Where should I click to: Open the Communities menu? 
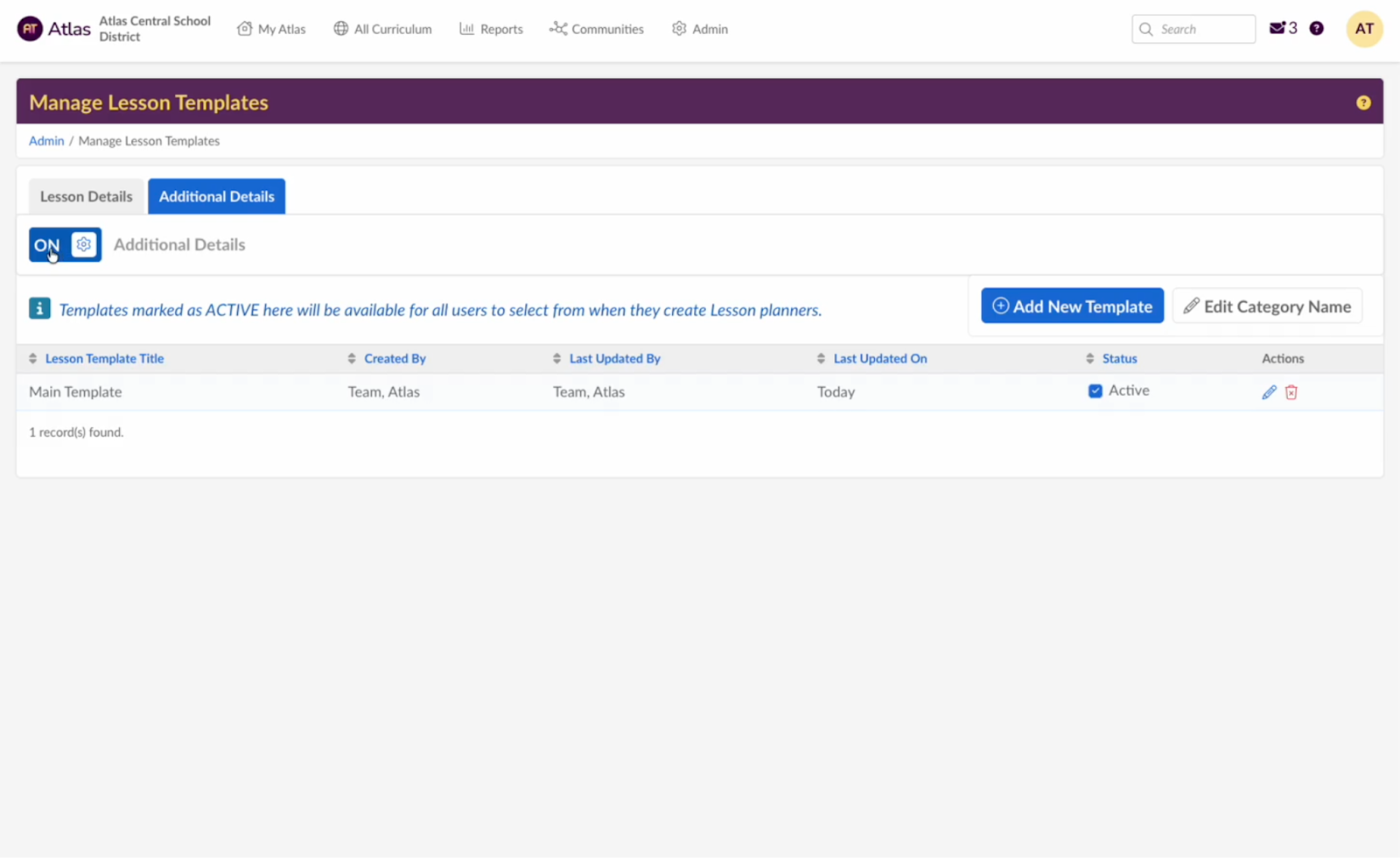[x=597, y=29]
